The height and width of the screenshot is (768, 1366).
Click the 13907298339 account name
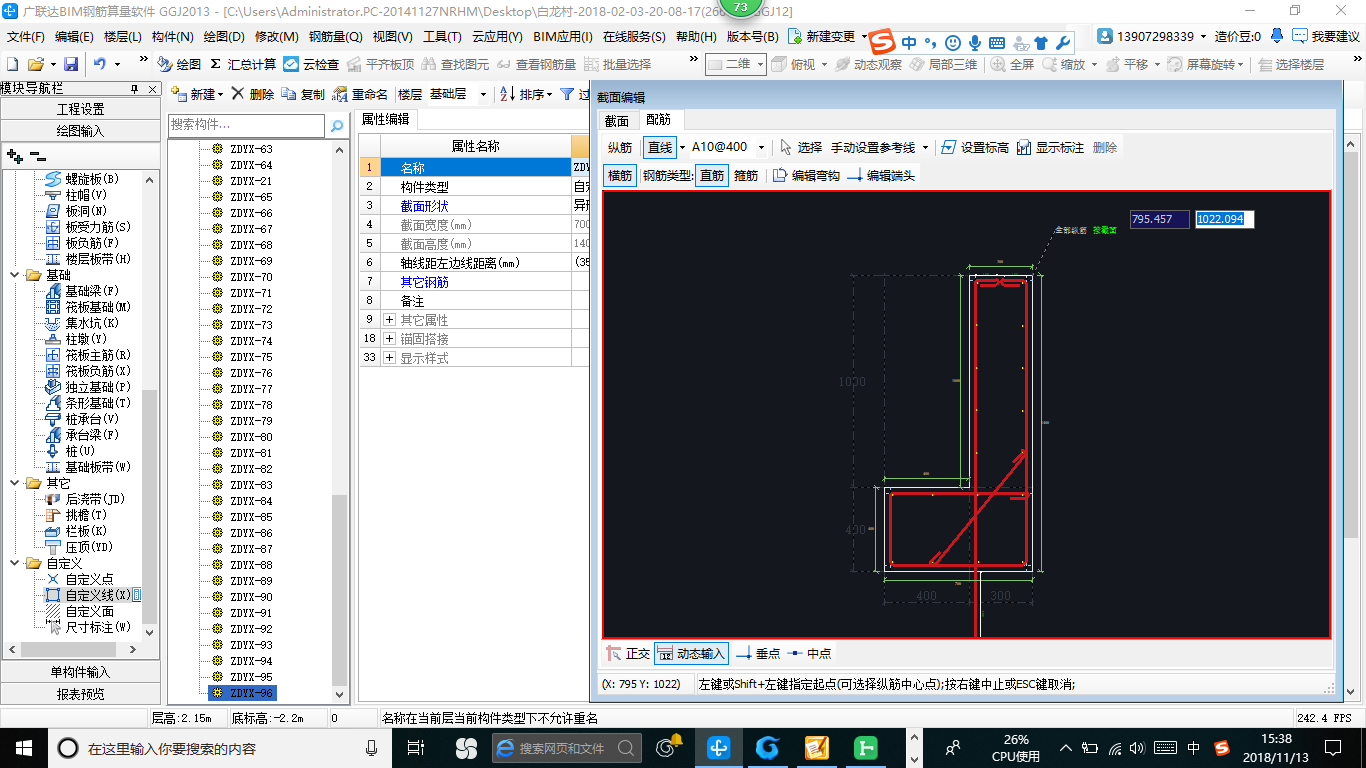(1155, 37)
